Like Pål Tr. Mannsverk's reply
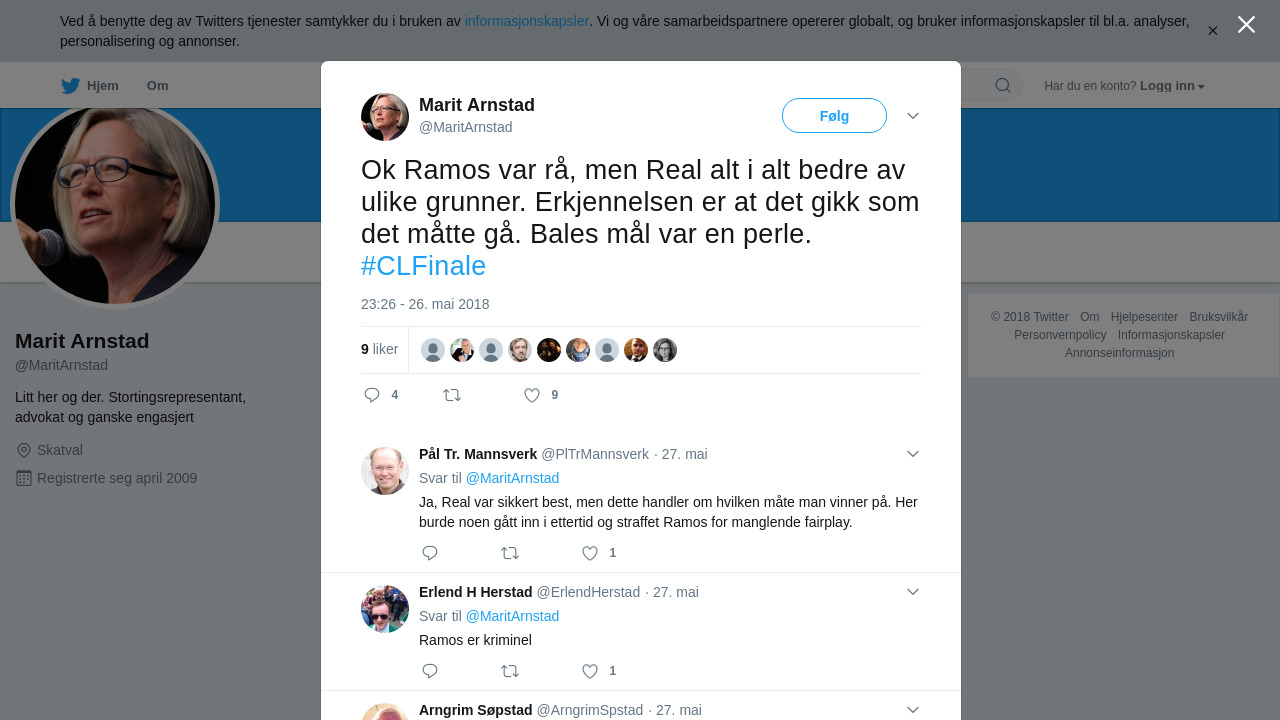The height and width of the screenshot is (720, 1280). 590,553
